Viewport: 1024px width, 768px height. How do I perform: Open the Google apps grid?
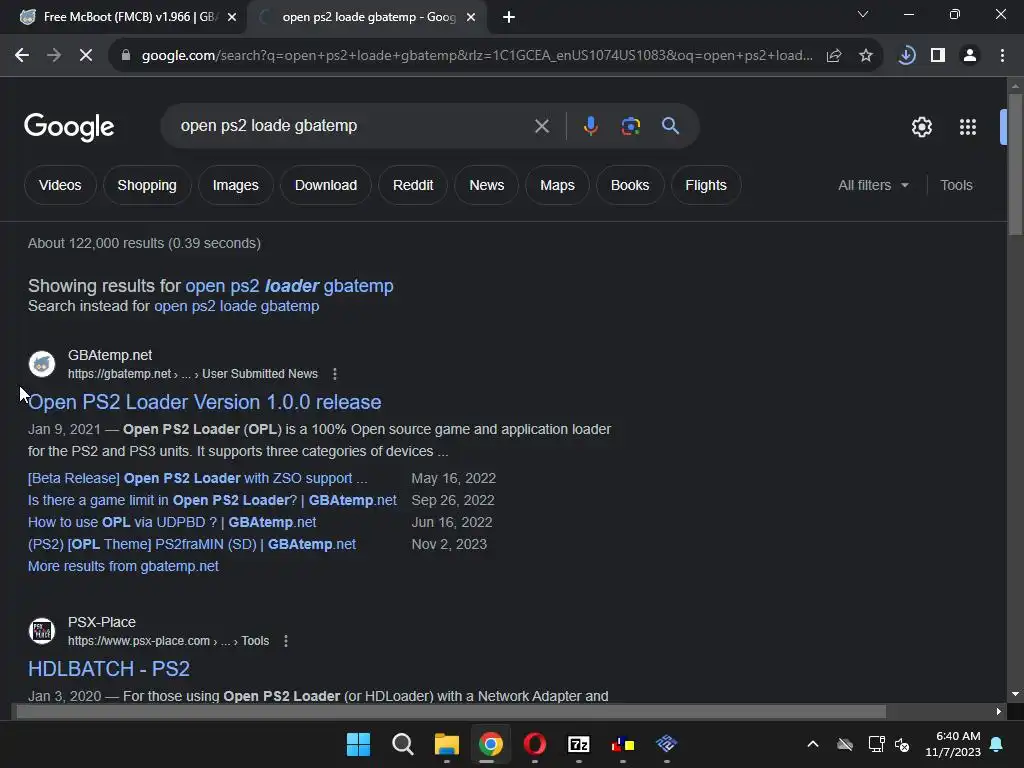click(x=968, y=127)
